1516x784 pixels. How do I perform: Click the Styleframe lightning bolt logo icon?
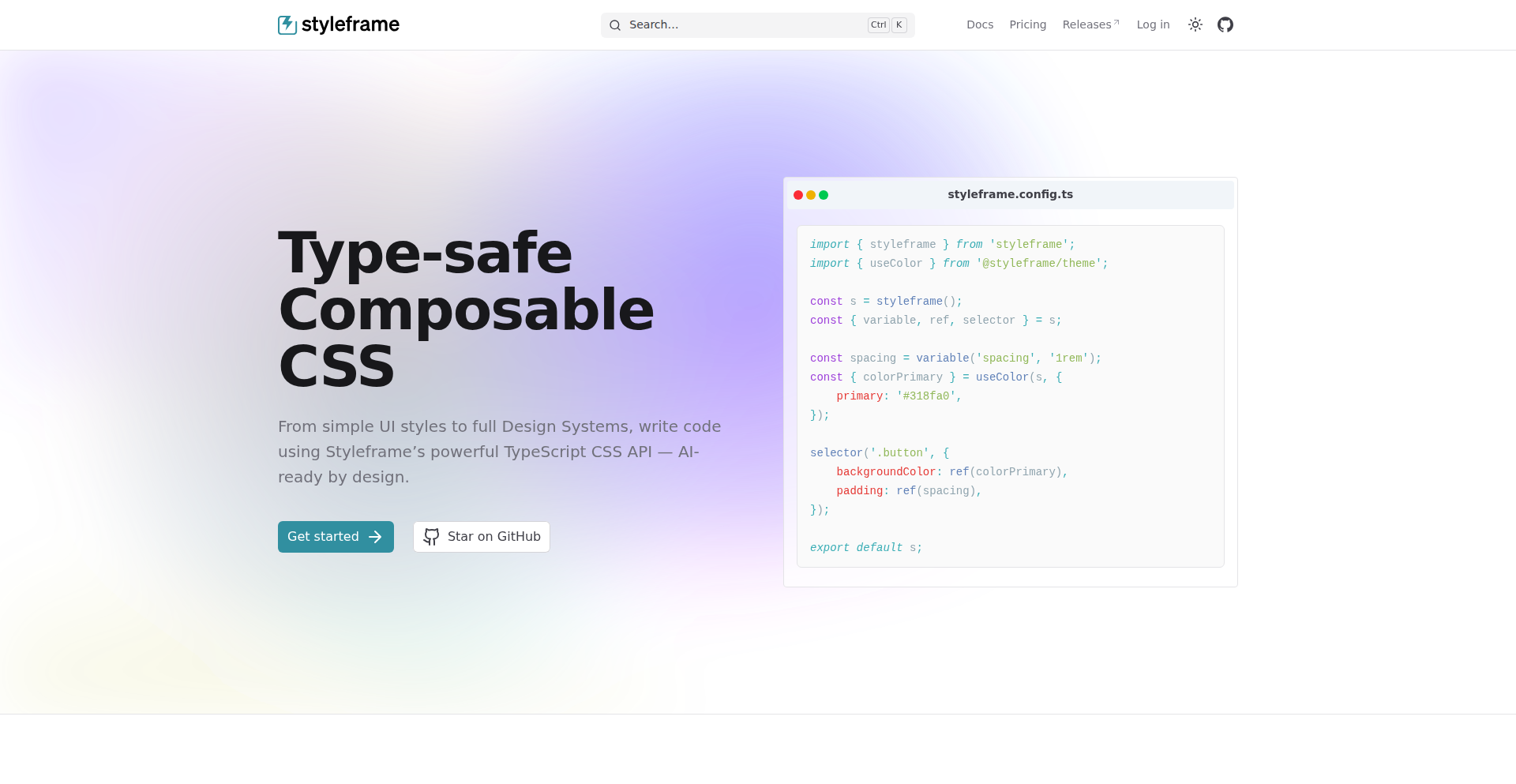pyautogui.click(x=287, y=24)
